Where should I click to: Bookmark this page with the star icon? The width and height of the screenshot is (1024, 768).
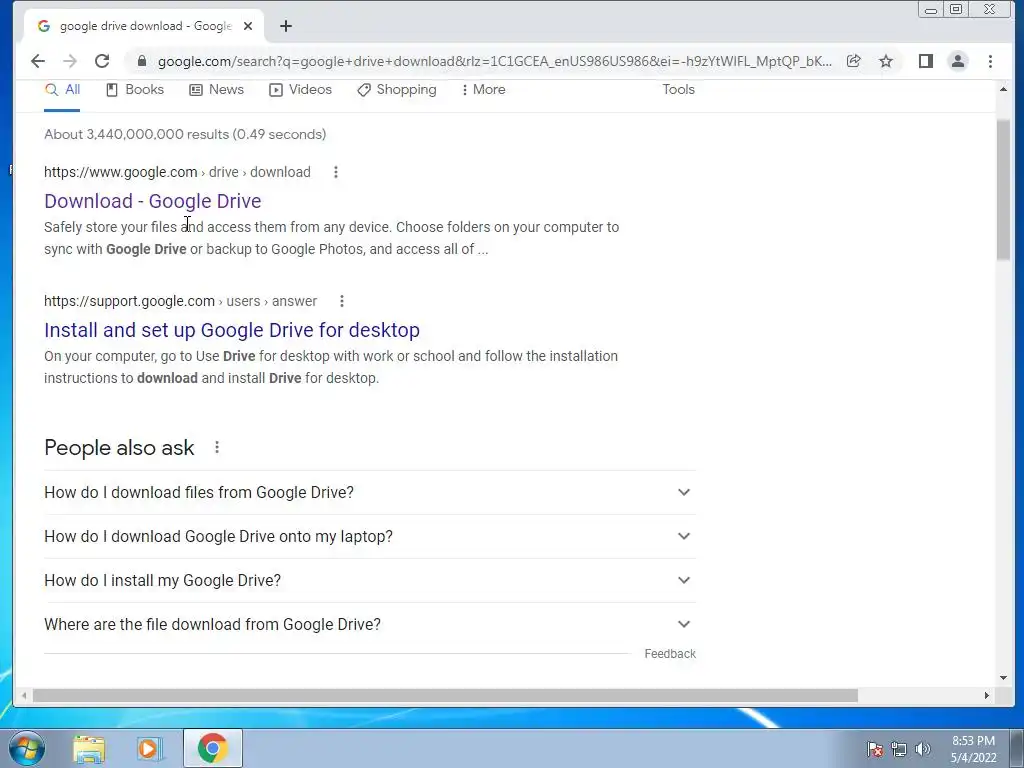pyautogui.click(x=886, y=61)
